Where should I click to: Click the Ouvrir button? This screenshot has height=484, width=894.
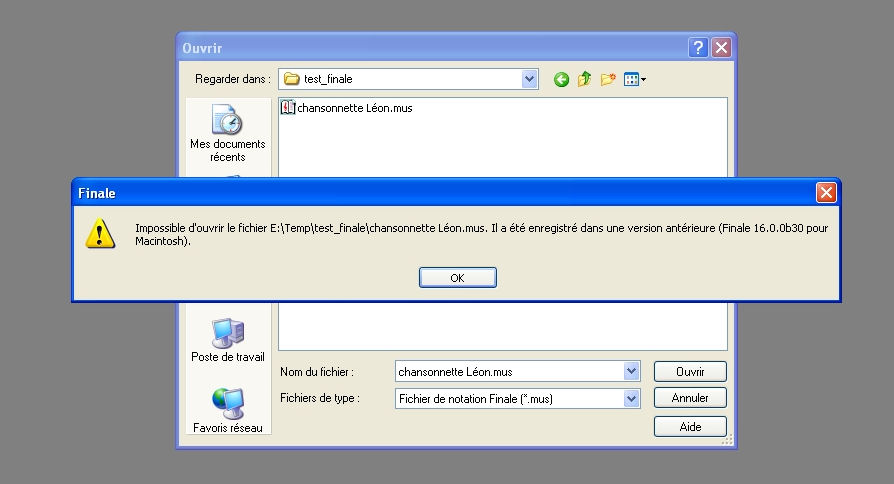point(689,371)
